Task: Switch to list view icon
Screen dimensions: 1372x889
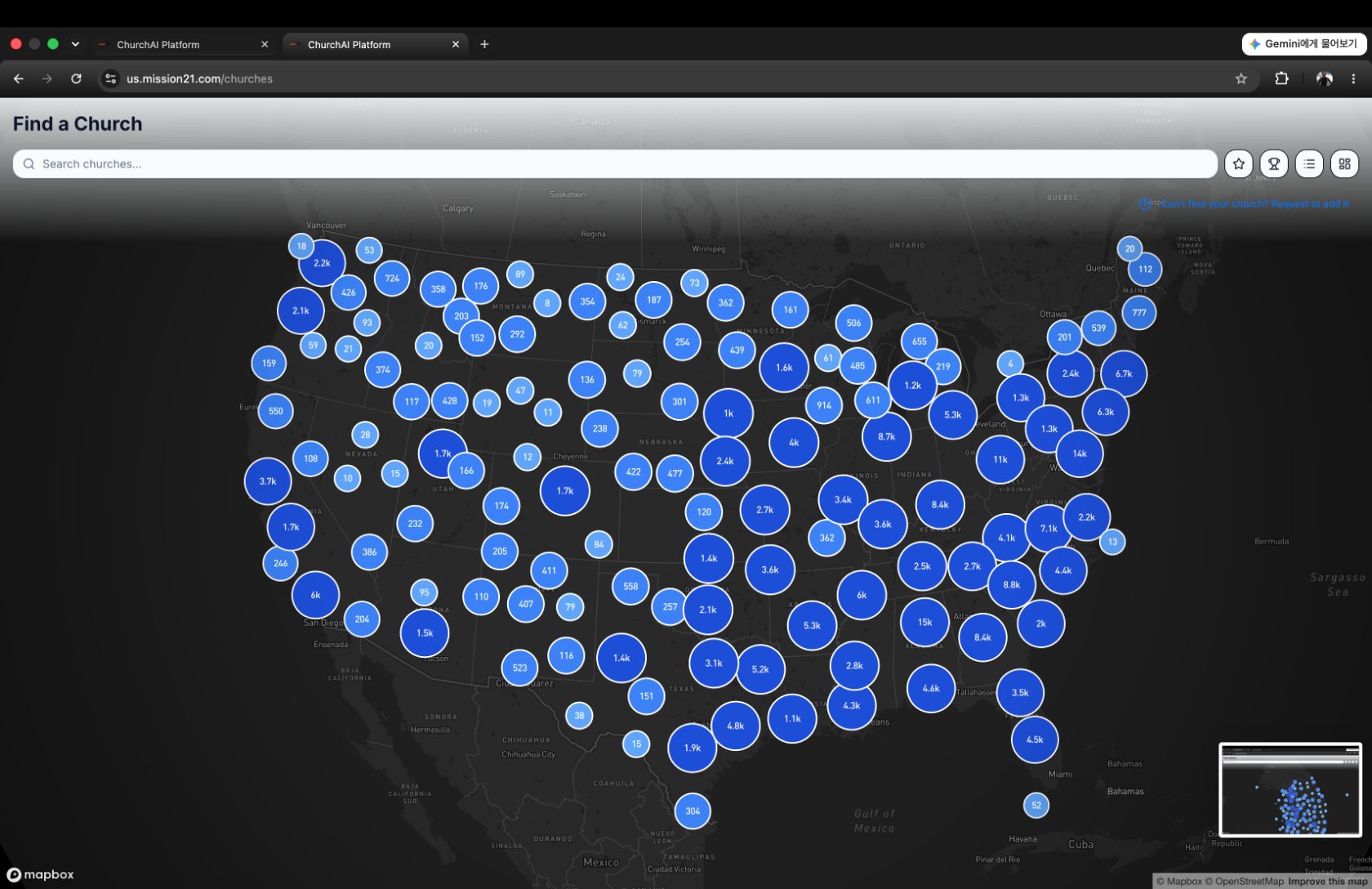Action: click(1309, 164)
